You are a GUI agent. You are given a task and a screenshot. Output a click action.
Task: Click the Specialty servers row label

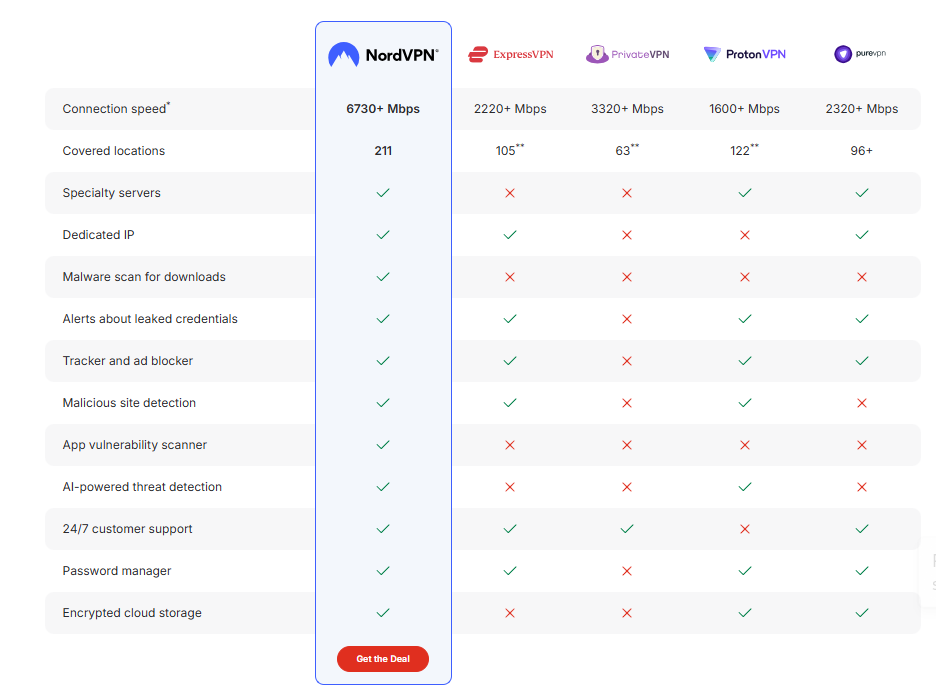pos(112,193)
